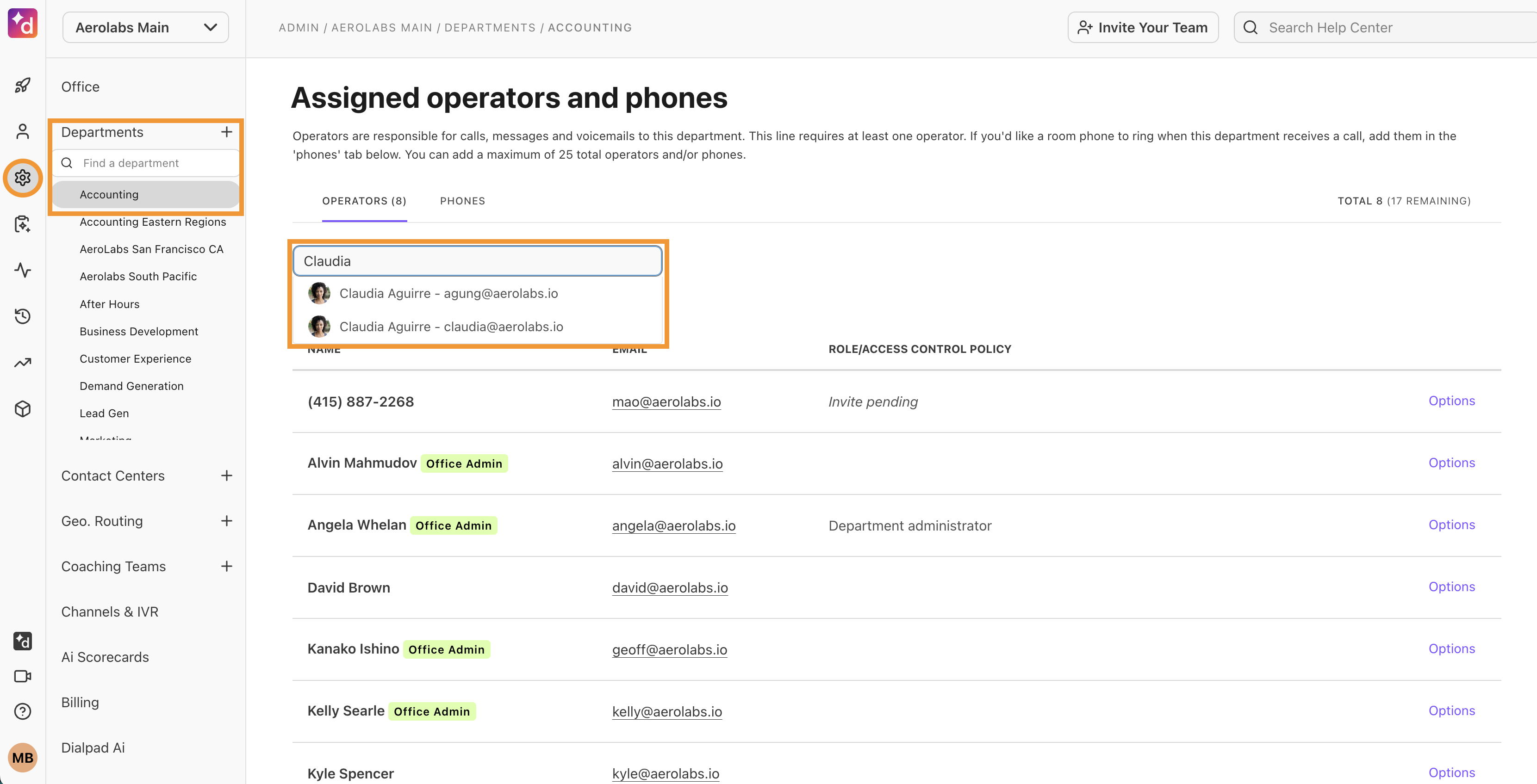Open the history clock icon in sidebar
The height and width of the screenshot is (784, 1537).
coord(23,316)
